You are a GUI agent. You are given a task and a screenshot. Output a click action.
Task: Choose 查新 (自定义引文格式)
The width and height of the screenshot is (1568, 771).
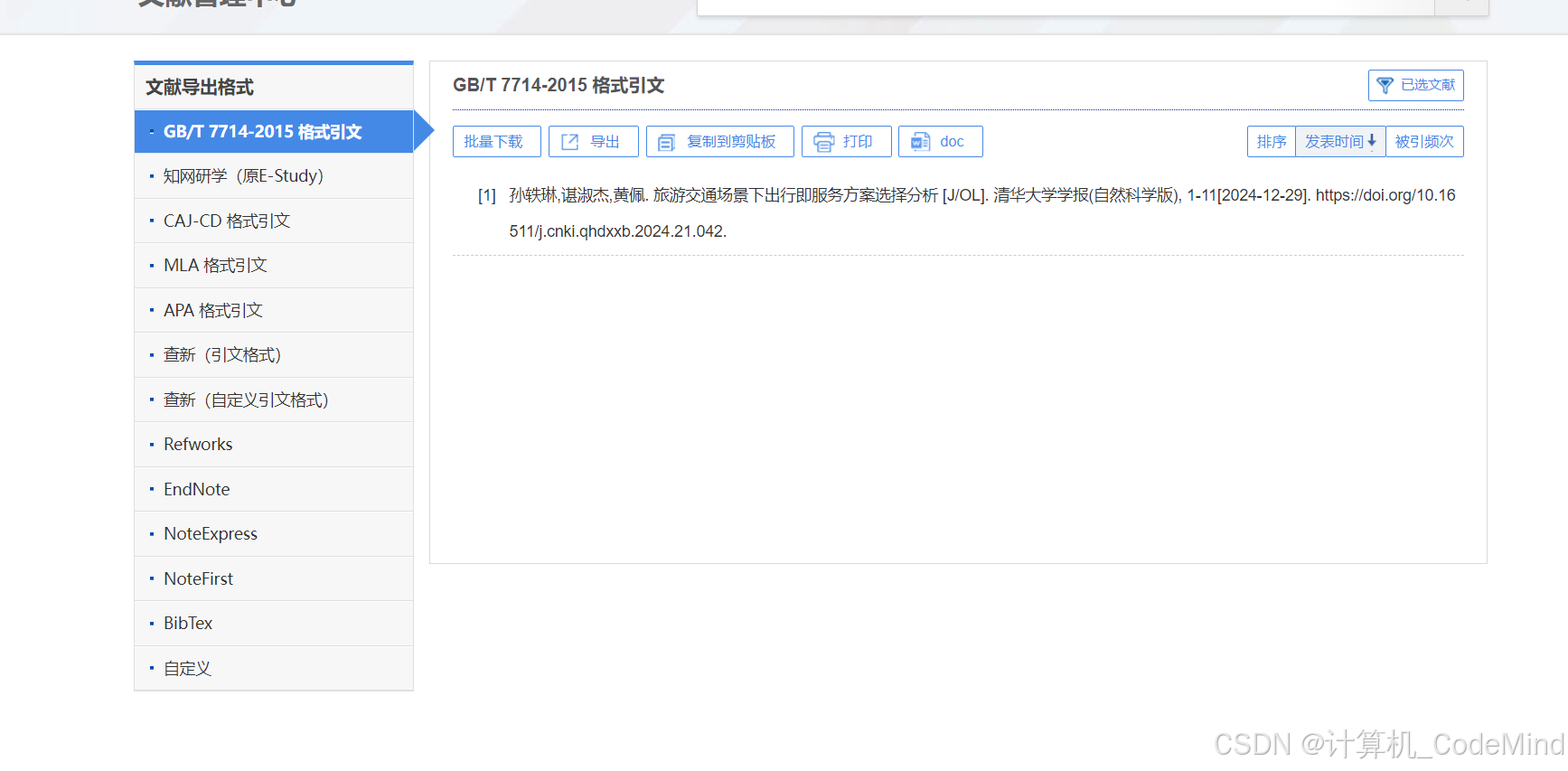[274, 400]
